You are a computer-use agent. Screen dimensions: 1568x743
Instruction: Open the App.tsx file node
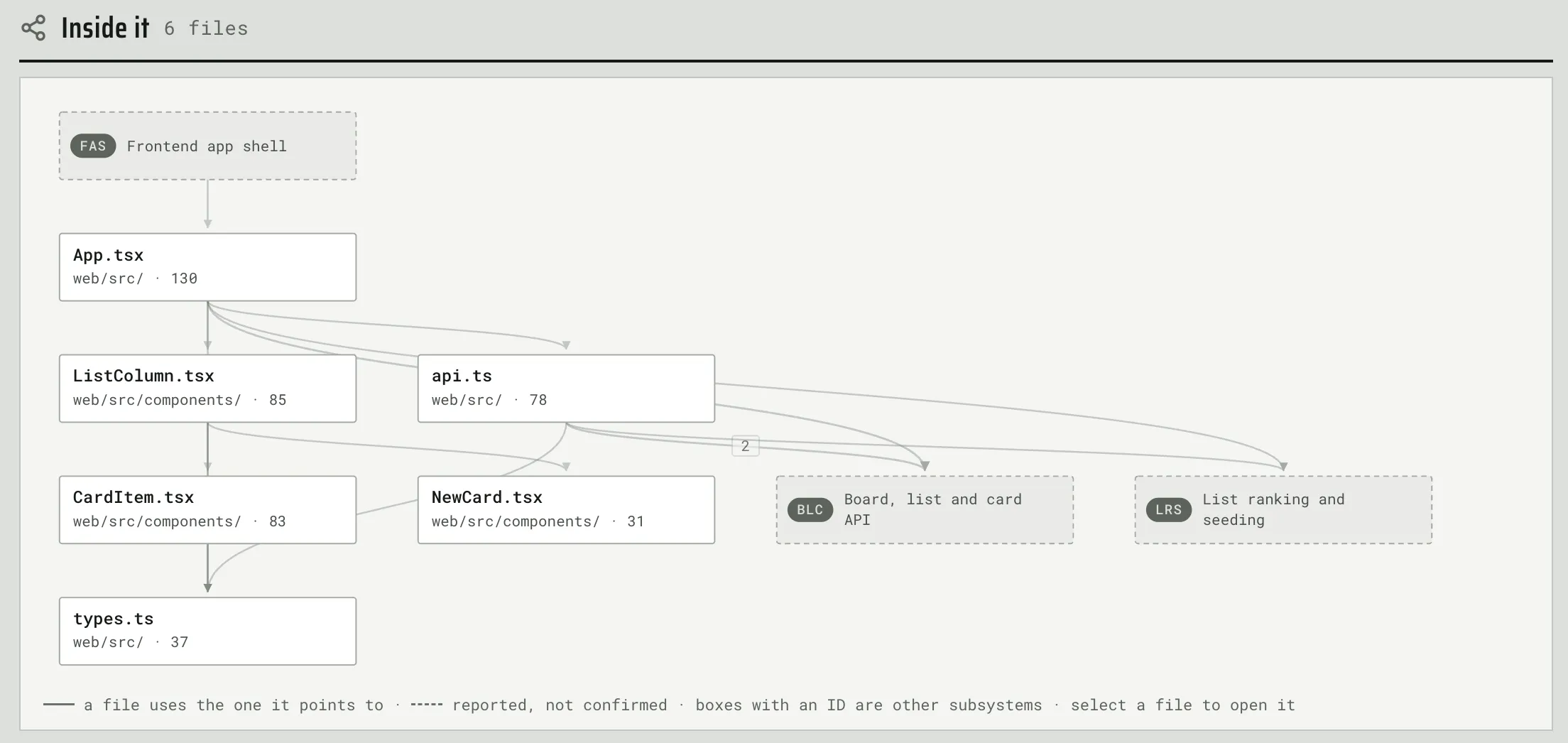point(207,267)
